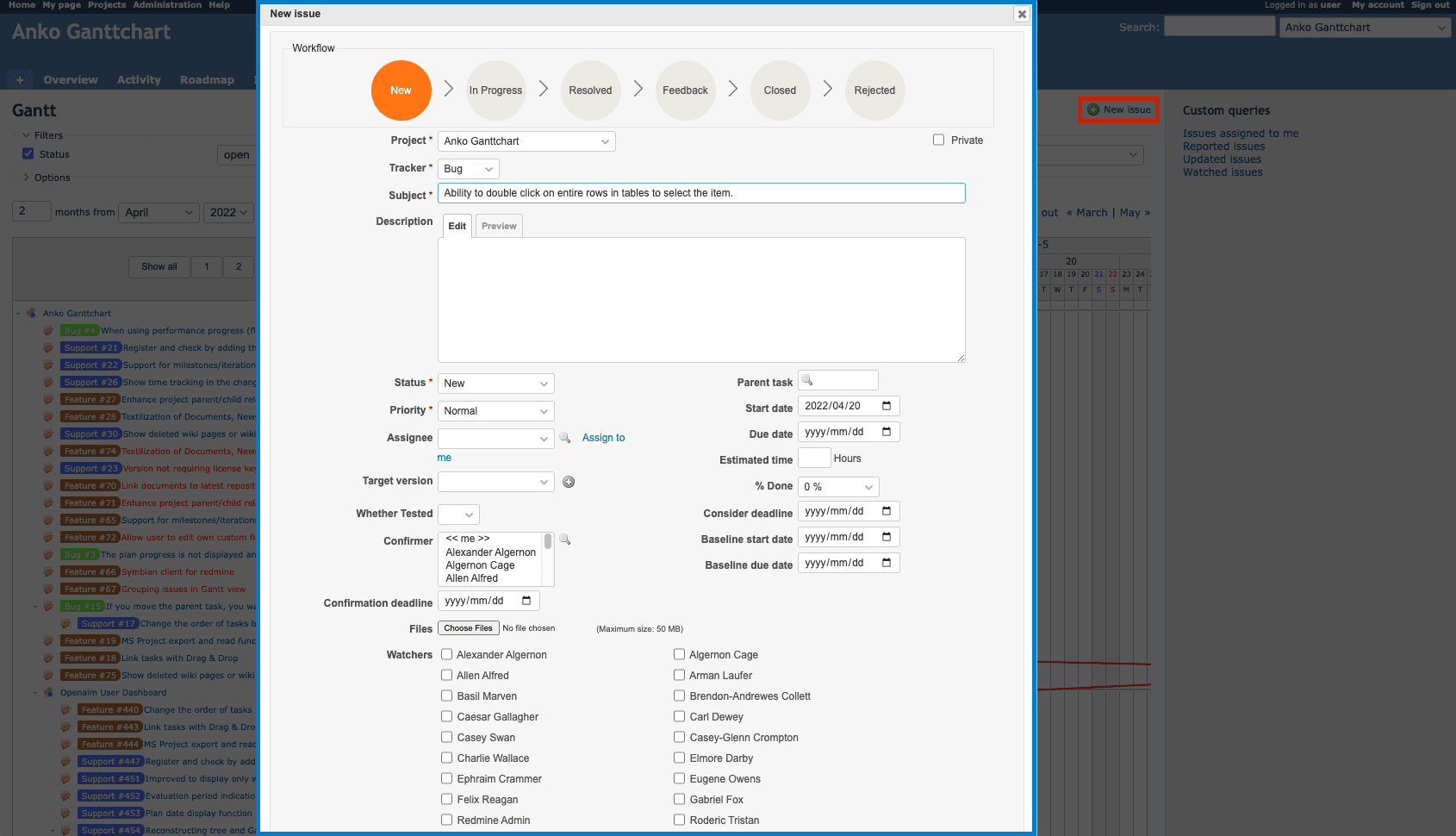Switch to the Preview tab of Description

[499, 225]
